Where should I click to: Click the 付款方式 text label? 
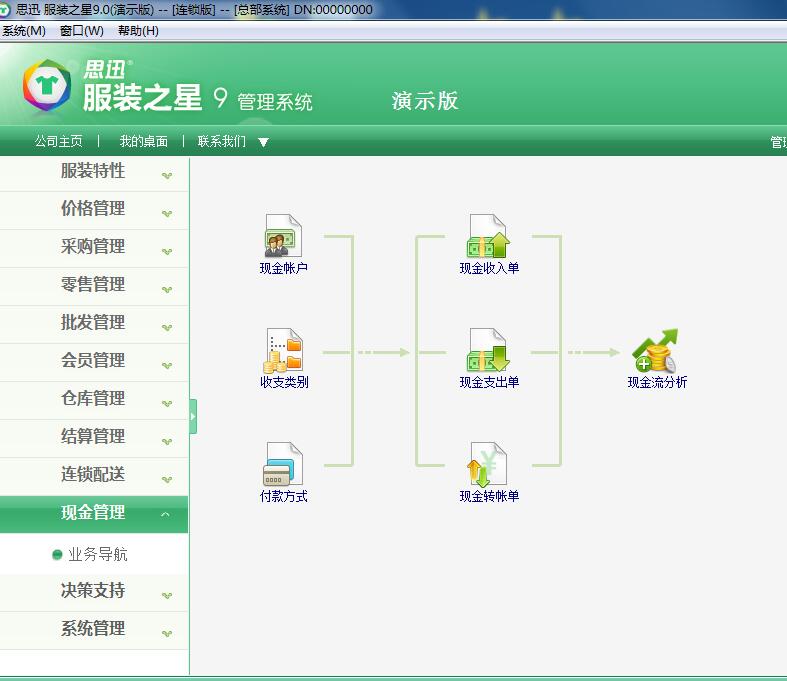point(284,496)
